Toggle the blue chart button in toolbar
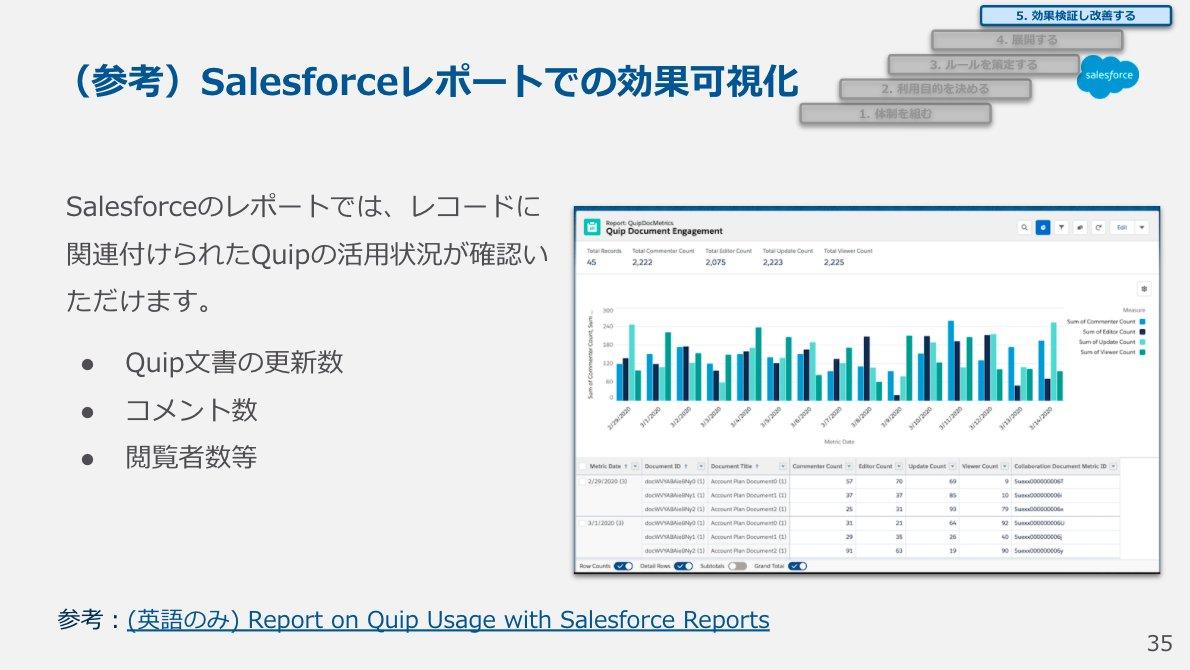 pyautogui.click(x=1043, y=227)
